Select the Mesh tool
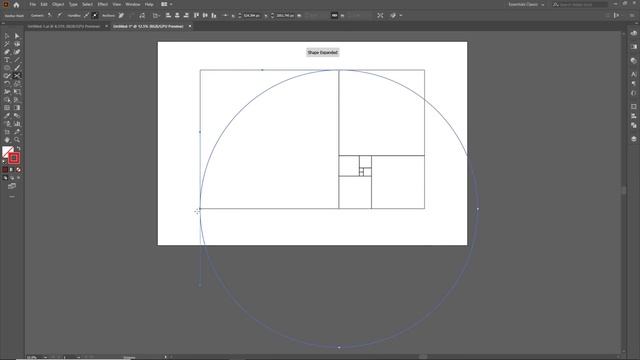Image resolution: width=640 pixels, height=360 pixels. 7,108
